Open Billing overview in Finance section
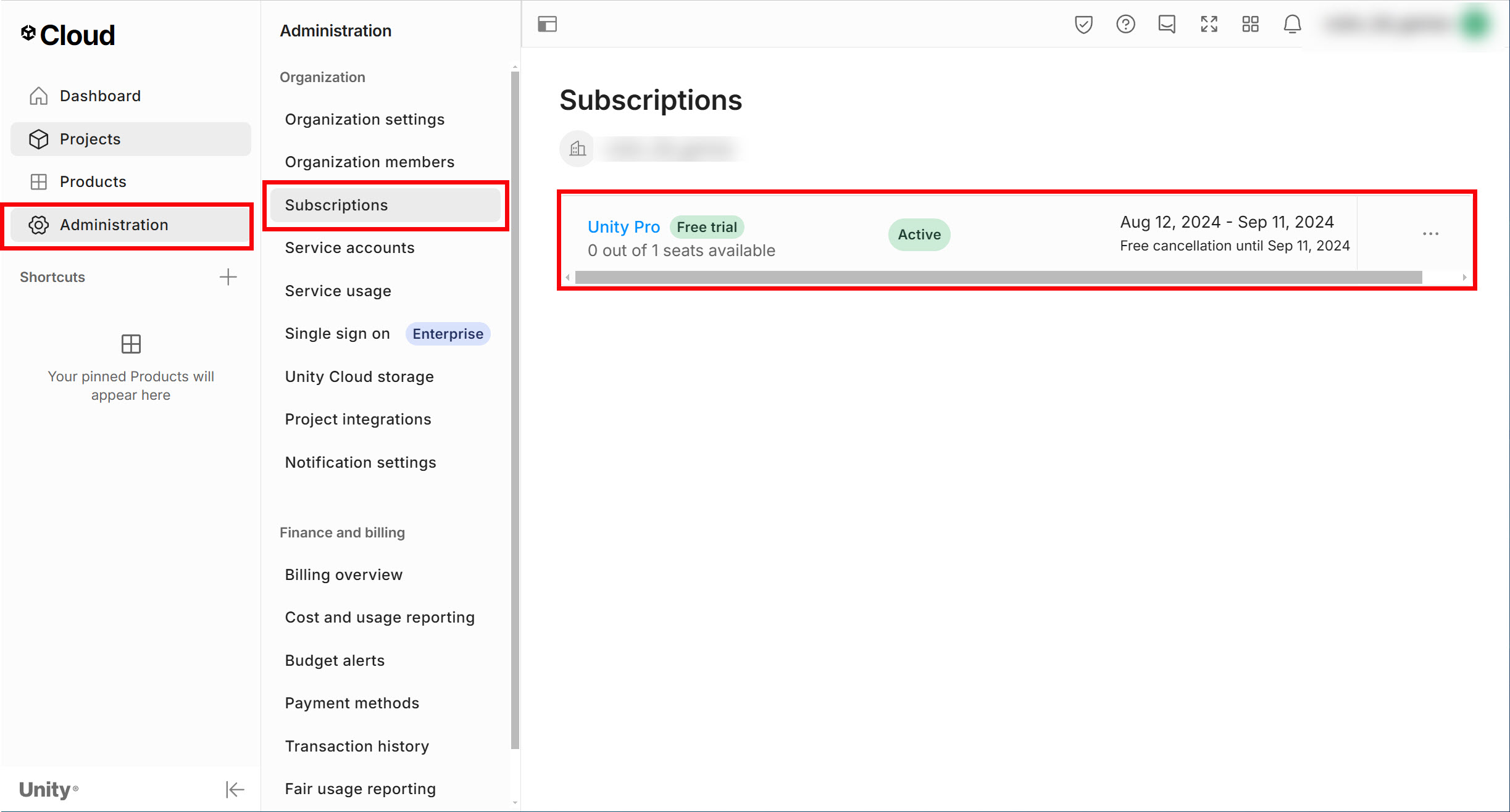This screenshot has width=1510, height=812. tap(343, 574)
